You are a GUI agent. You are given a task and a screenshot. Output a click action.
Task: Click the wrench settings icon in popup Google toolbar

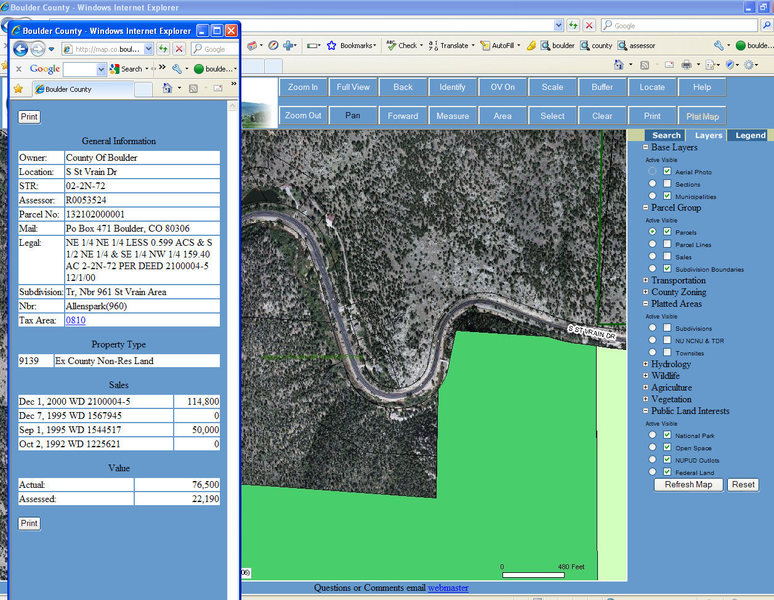pyautogui.click(x=177, y=69)
